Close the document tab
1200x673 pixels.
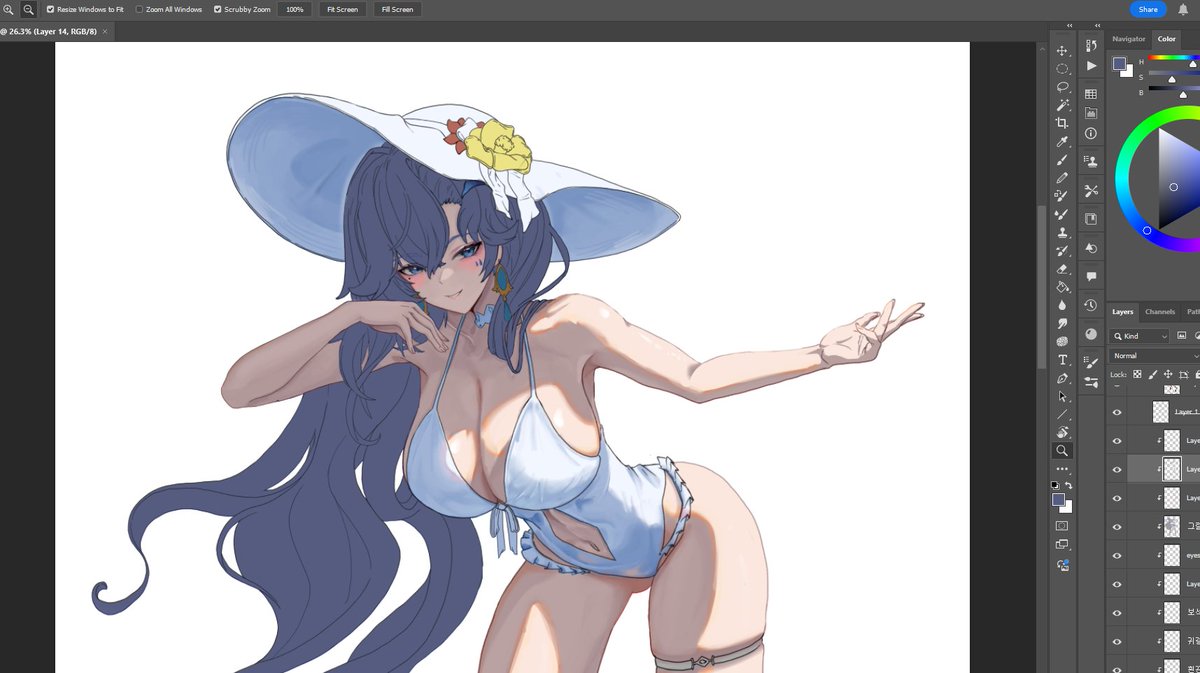[105, 31]
